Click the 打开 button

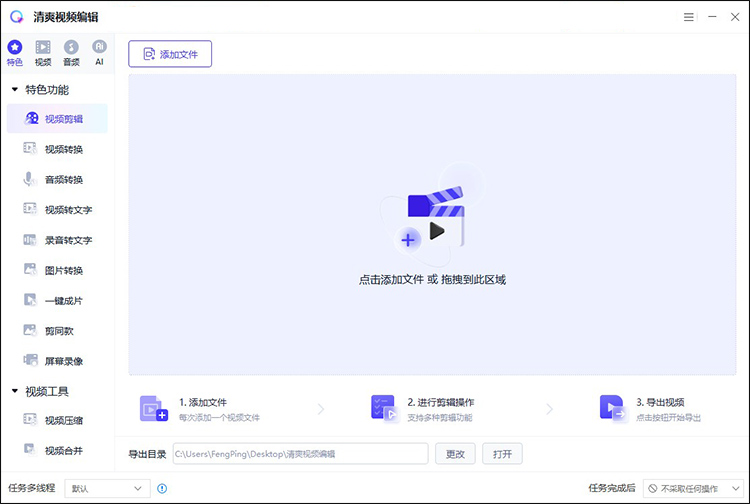click(502, 454)
